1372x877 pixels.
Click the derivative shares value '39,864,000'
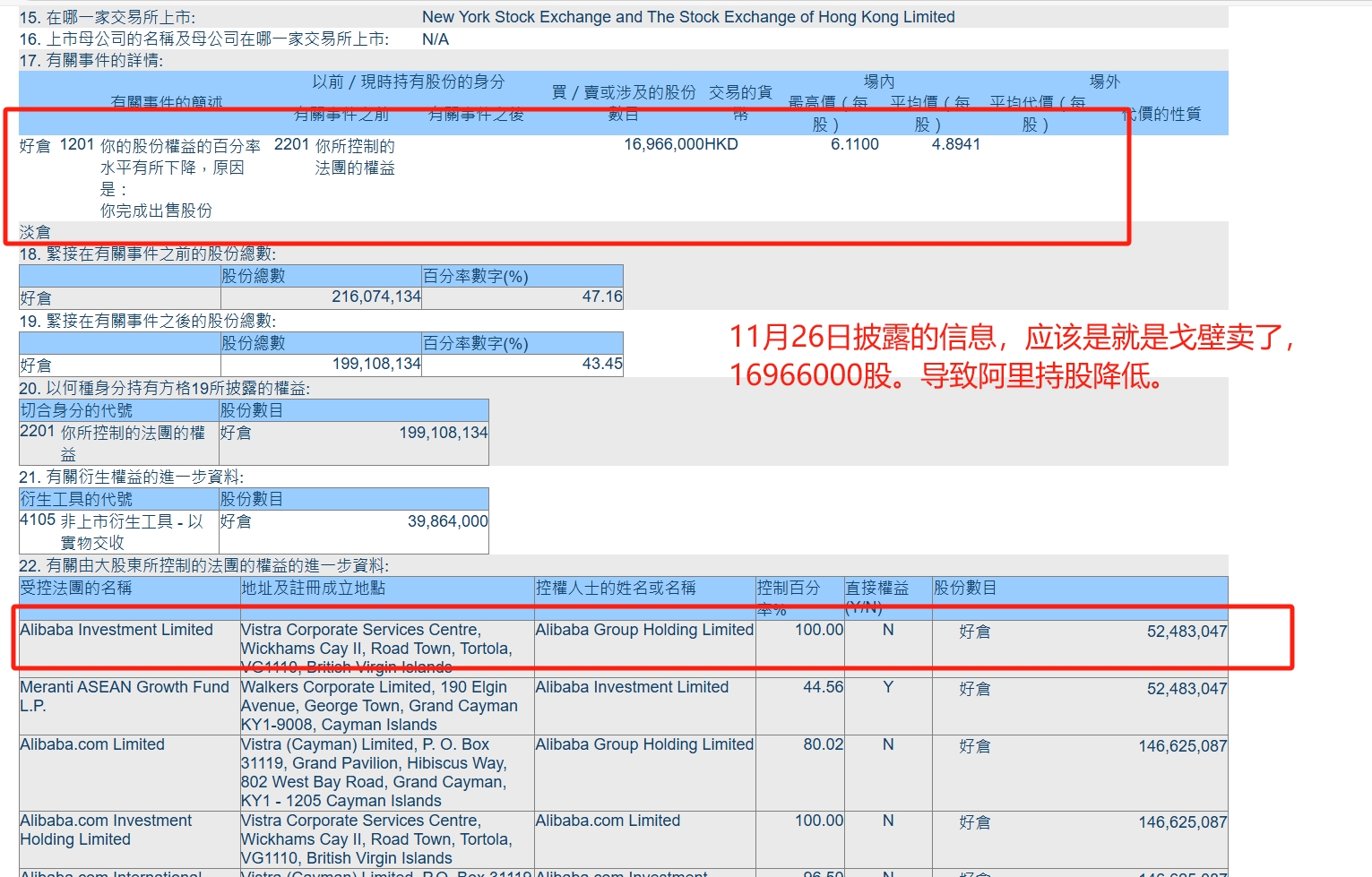(448, 521)
